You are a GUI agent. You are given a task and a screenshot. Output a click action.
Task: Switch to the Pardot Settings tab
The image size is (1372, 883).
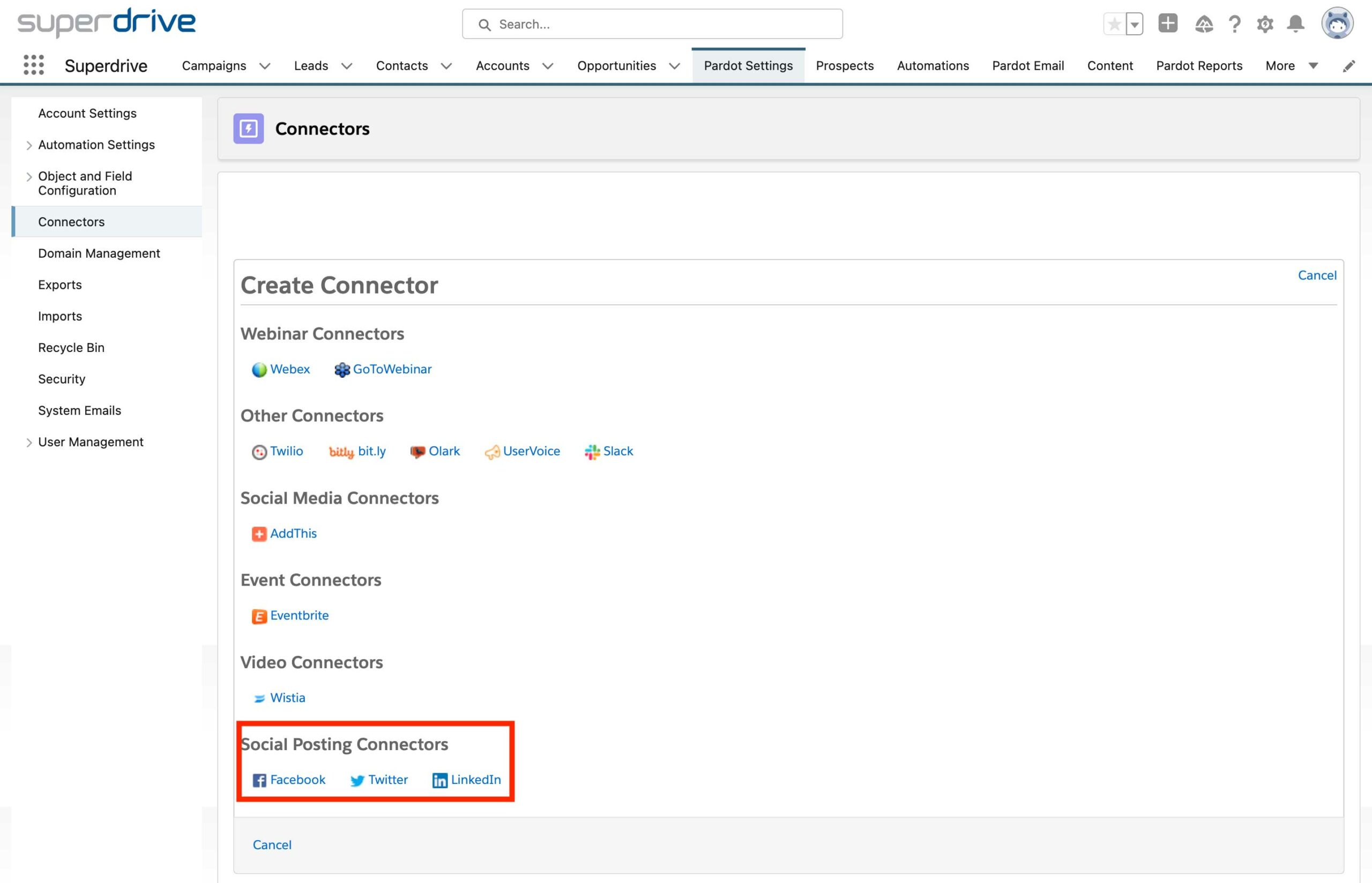[748, 65]
